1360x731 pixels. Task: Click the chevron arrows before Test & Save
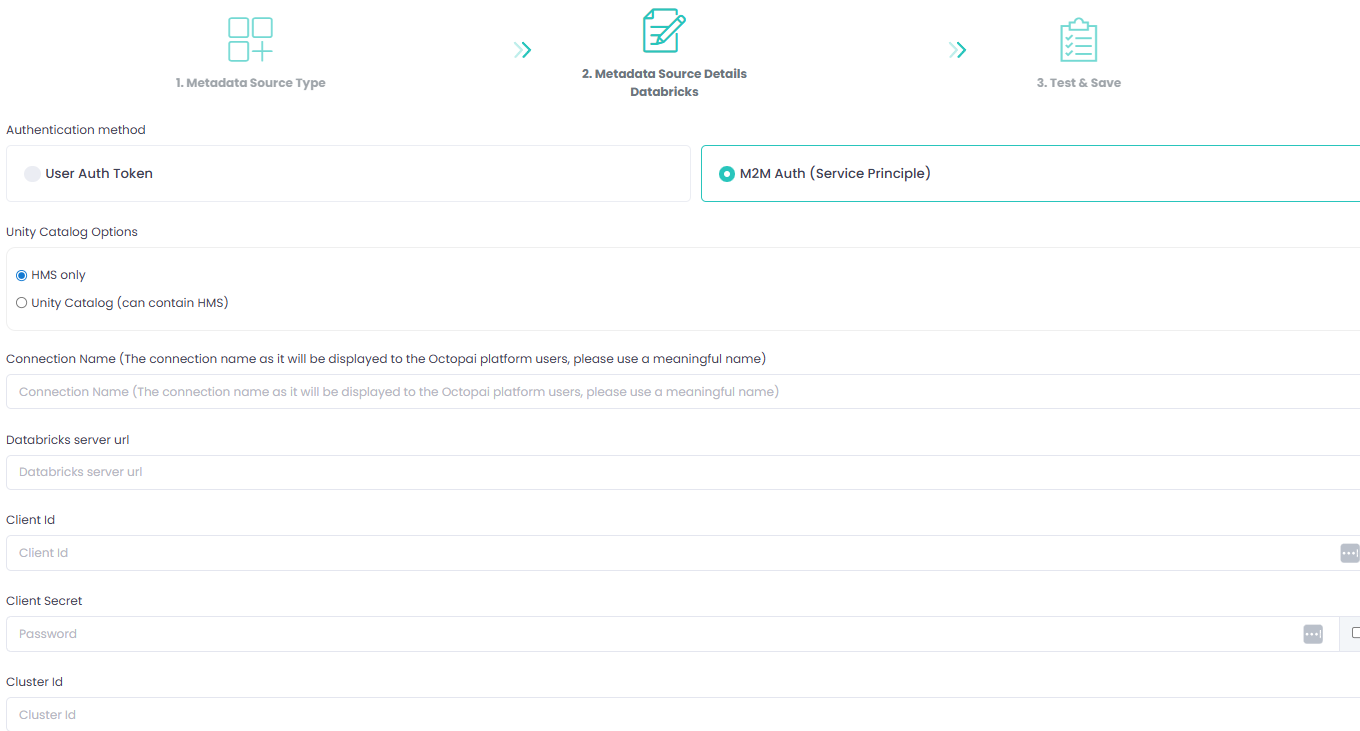click(x=957, y=48)
